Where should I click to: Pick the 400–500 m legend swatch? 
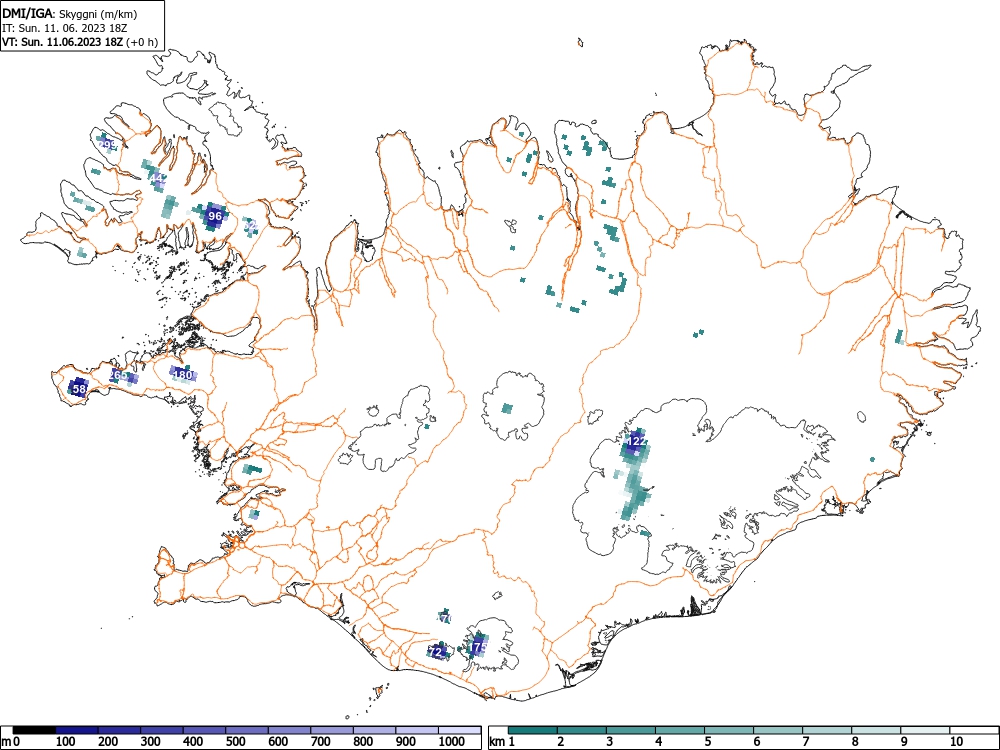pos(205,730)
